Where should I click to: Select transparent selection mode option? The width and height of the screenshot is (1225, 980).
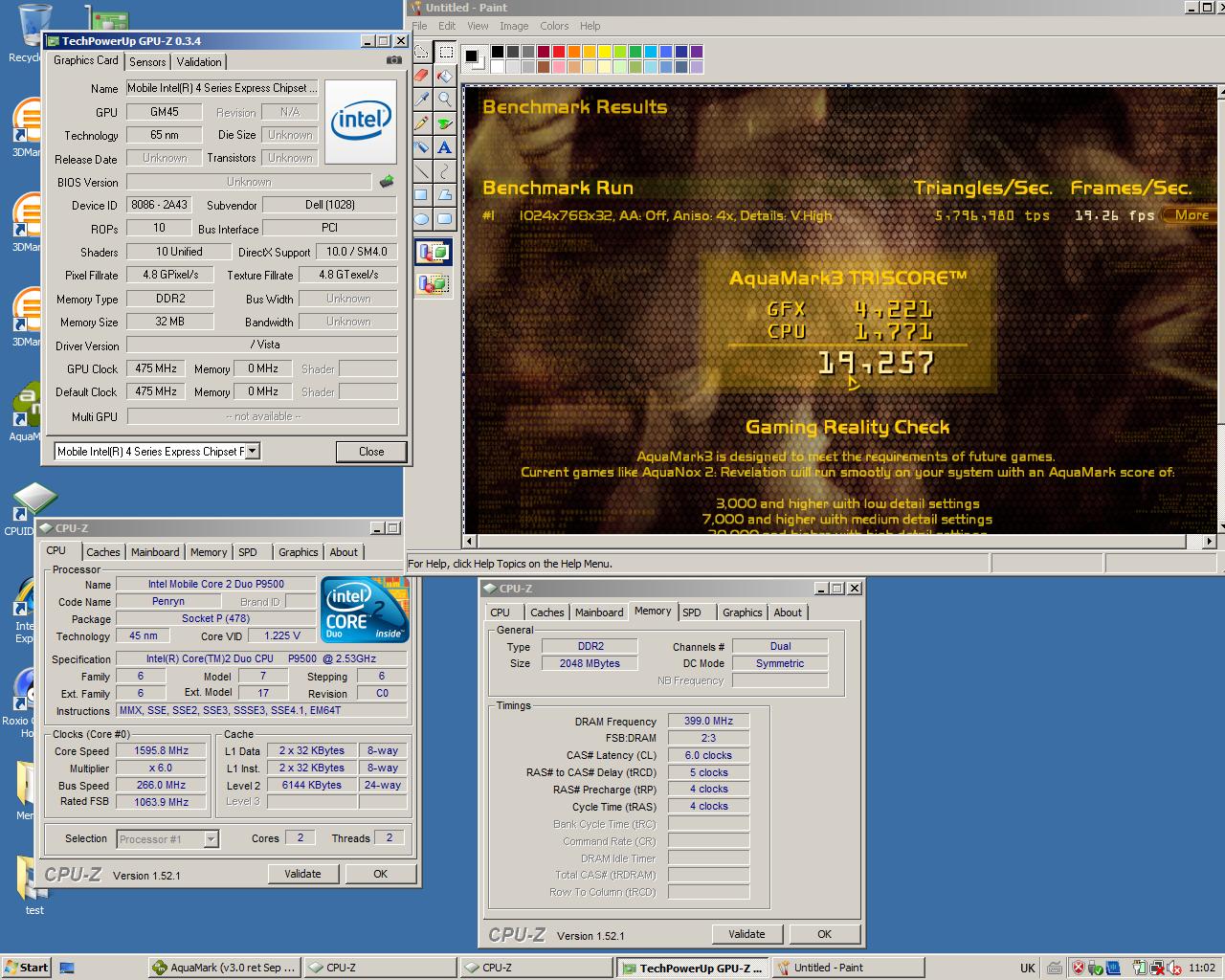tap(433, 283)
